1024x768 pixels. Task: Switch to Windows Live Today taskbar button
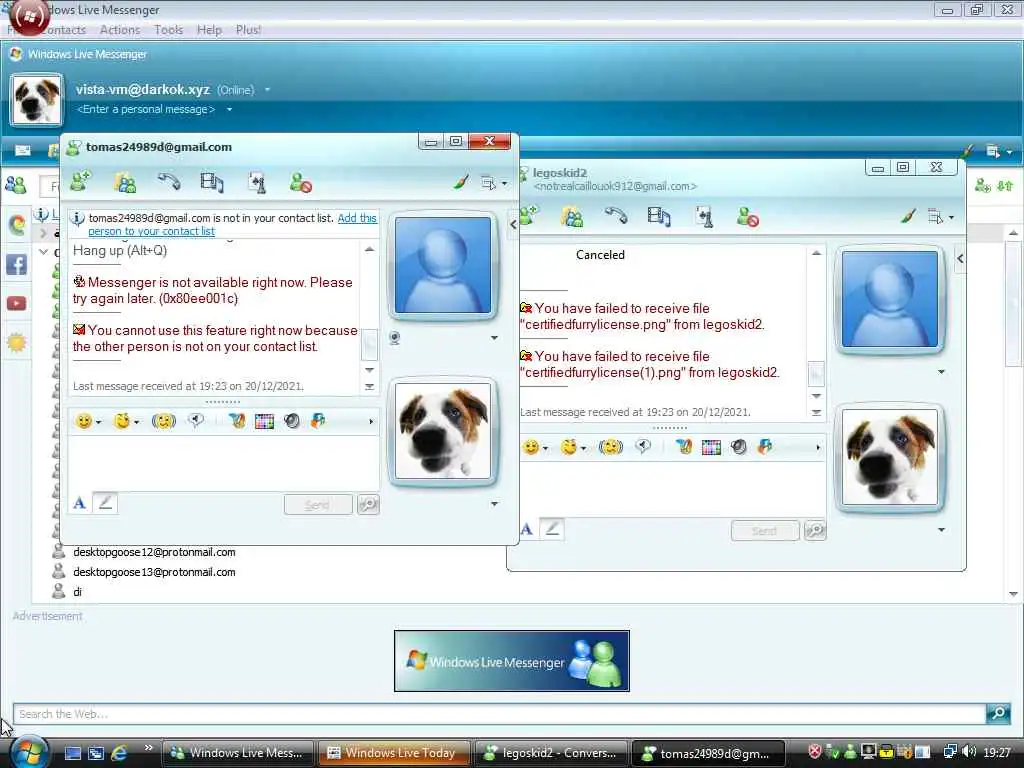coord(394,753)
